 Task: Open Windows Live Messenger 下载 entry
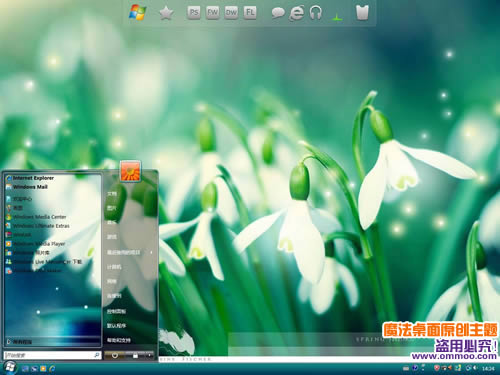(x=44, y=262)
